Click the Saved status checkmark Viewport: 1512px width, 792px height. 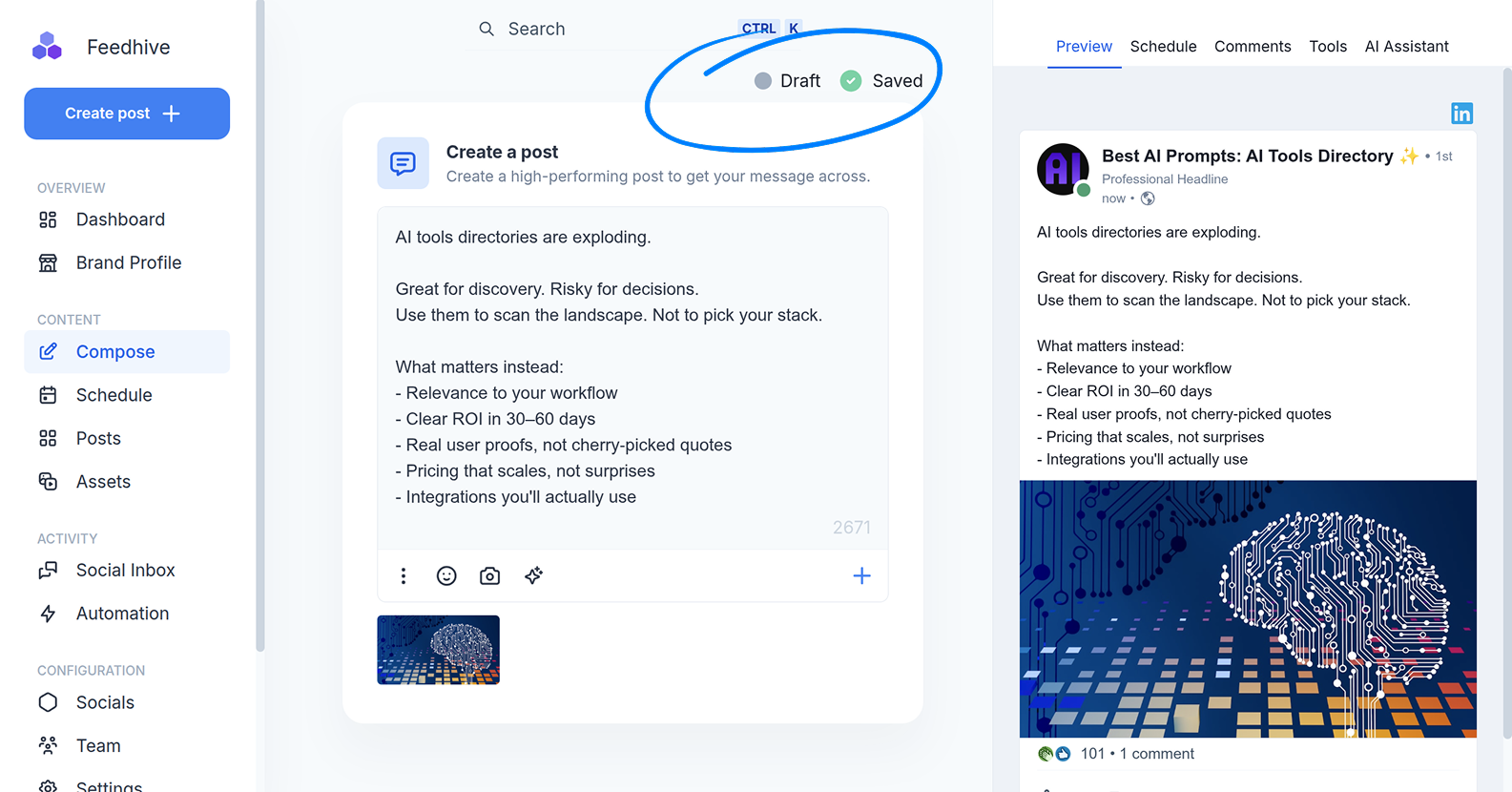851,81
